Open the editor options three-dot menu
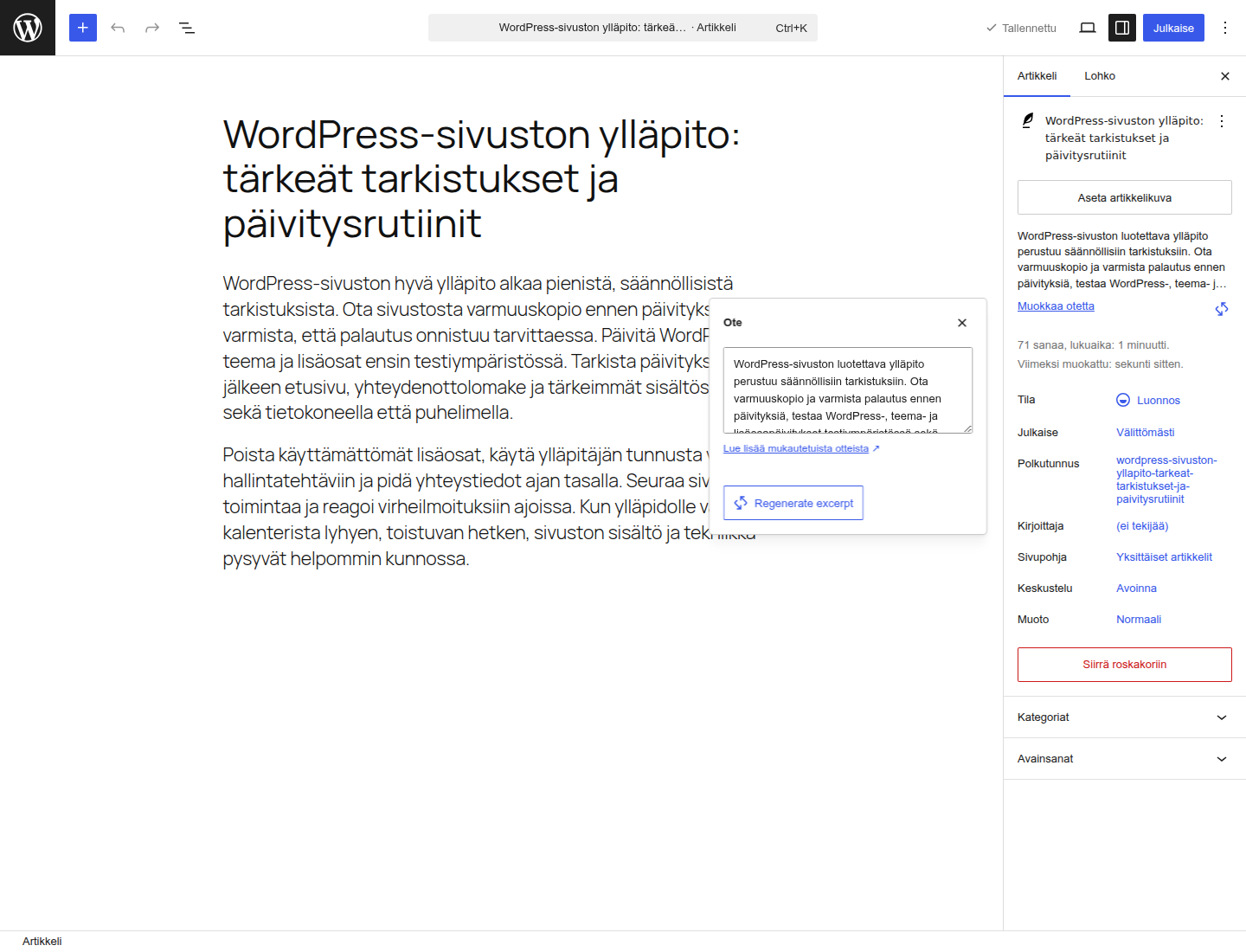The height and width of the screenshot is (952, 1246). pos(1225,28)
